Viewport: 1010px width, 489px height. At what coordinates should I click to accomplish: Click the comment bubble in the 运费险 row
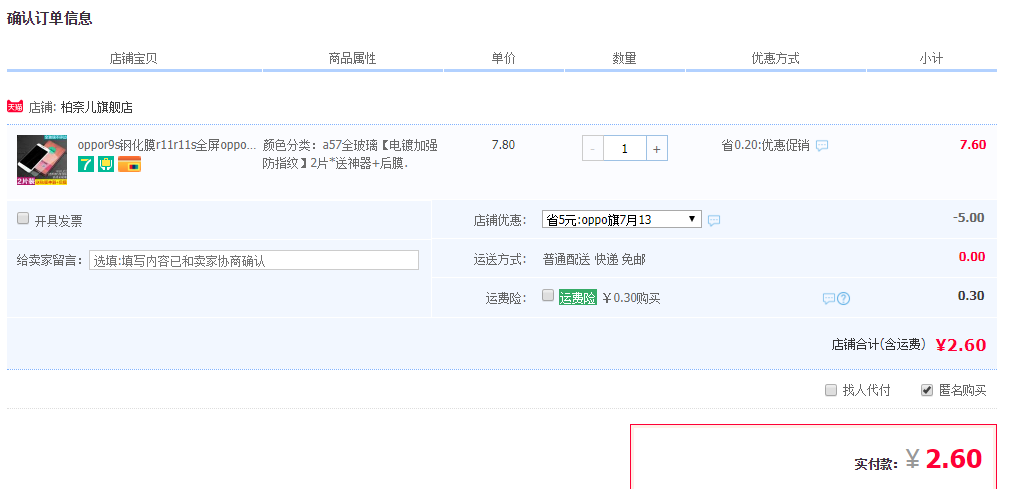[x=829, y=298]
